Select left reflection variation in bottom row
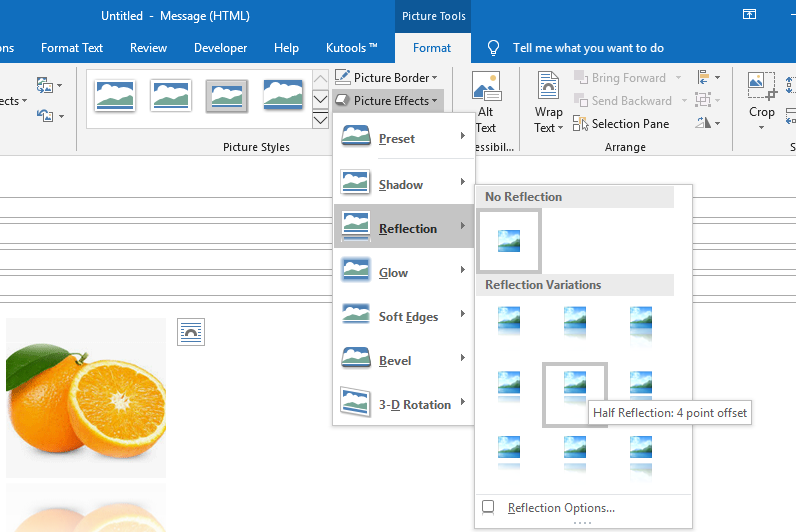 (509, 453)
